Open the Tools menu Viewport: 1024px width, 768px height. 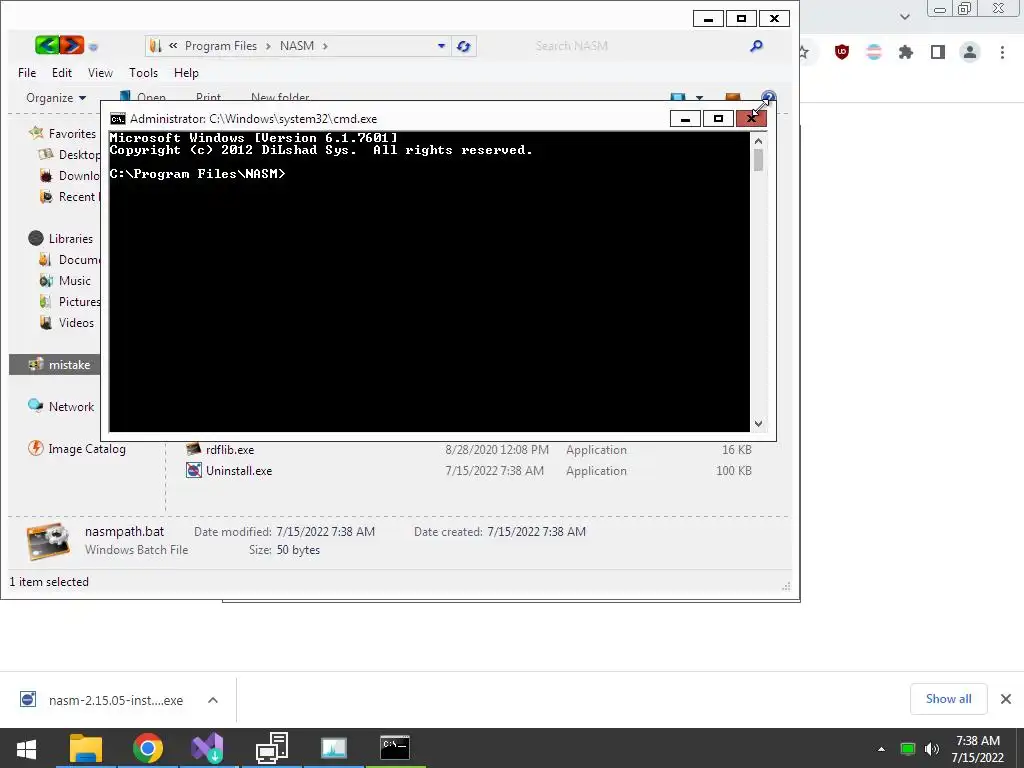click(143, 72)
